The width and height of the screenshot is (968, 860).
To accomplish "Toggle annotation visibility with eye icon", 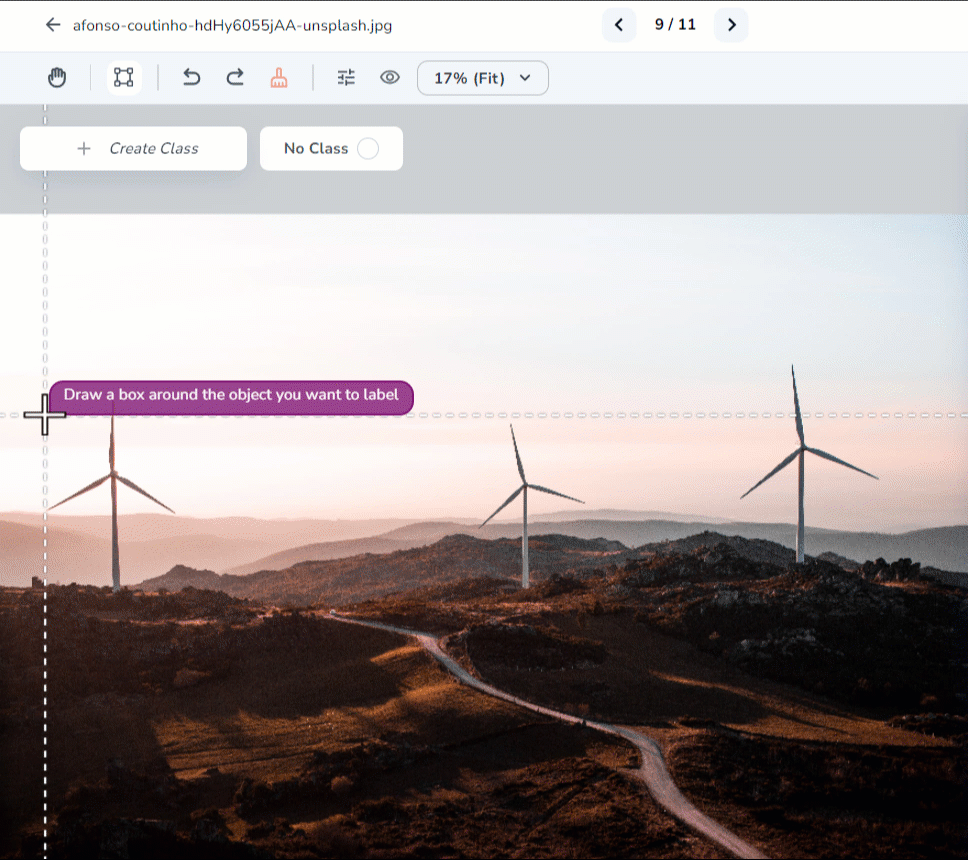I will 390,78.
